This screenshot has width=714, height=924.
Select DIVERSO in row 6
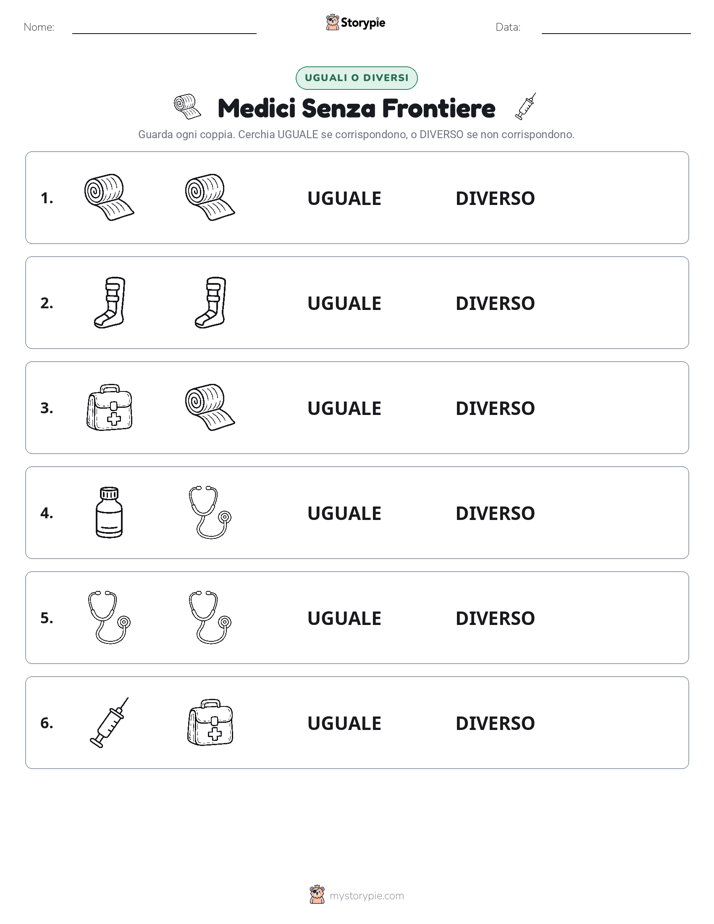coord(495,723)
